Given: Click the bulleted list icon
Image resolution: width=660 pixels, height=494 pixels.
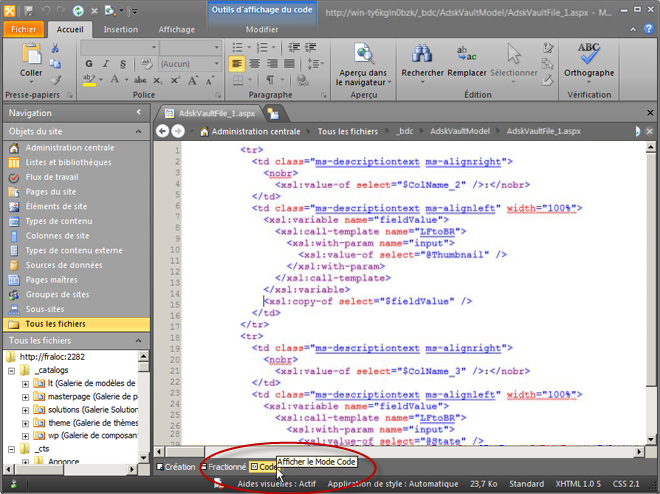Looking at the screenshot, I should click(238, 48).
